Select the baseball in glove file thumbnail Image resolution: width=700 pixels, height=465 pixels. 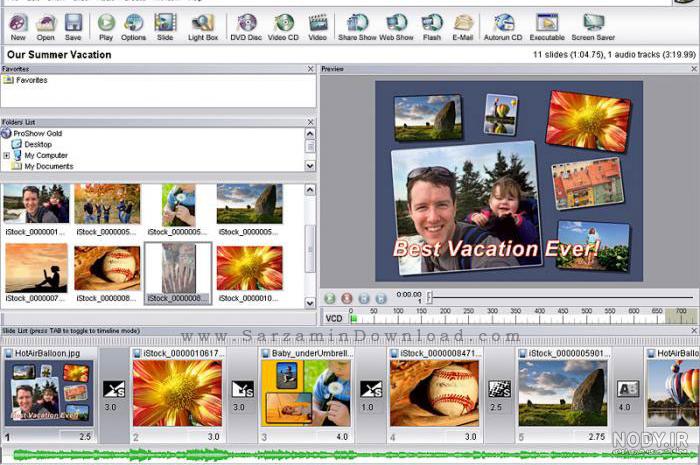pyautogui.click(x=107, y=268)
